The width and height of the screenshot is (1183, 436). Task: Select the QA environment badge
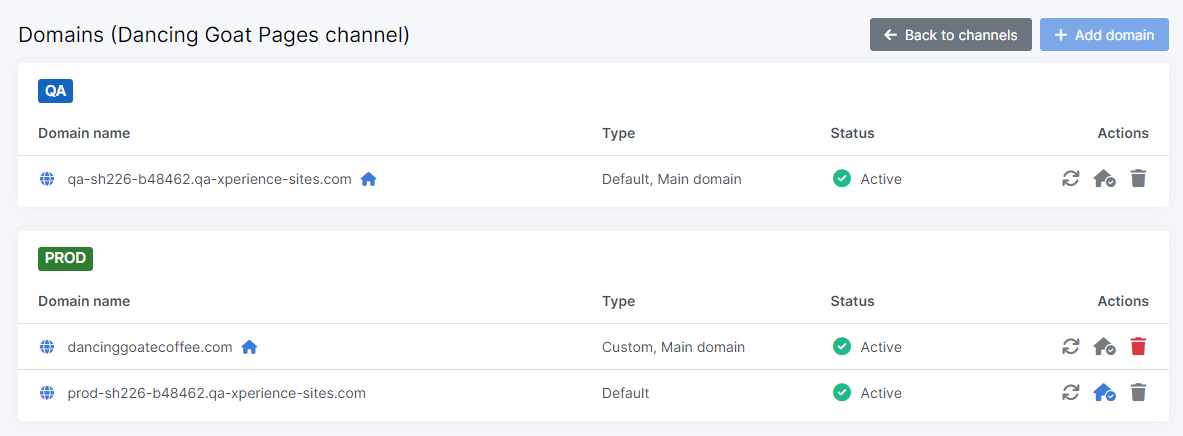click(56, 90)
